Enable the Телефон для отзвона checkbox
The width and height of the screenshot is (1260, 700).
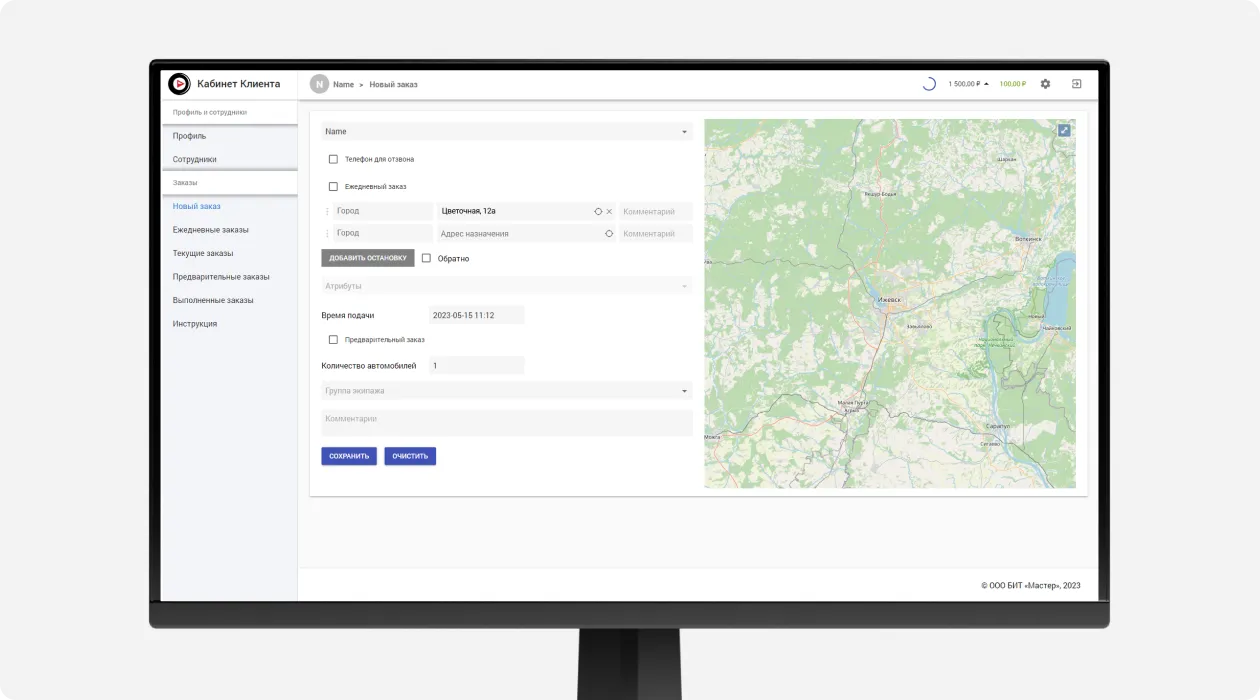pos(333,159)
